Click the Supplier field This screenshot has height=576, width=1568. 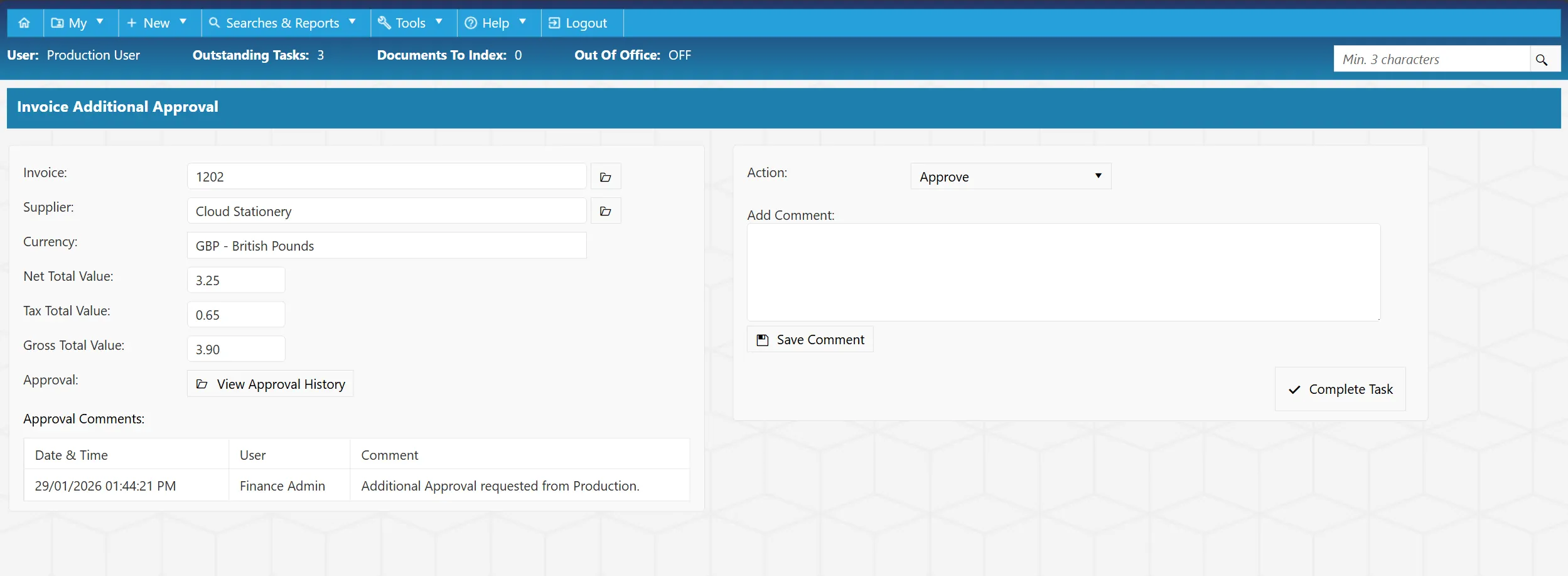point(387,211)
